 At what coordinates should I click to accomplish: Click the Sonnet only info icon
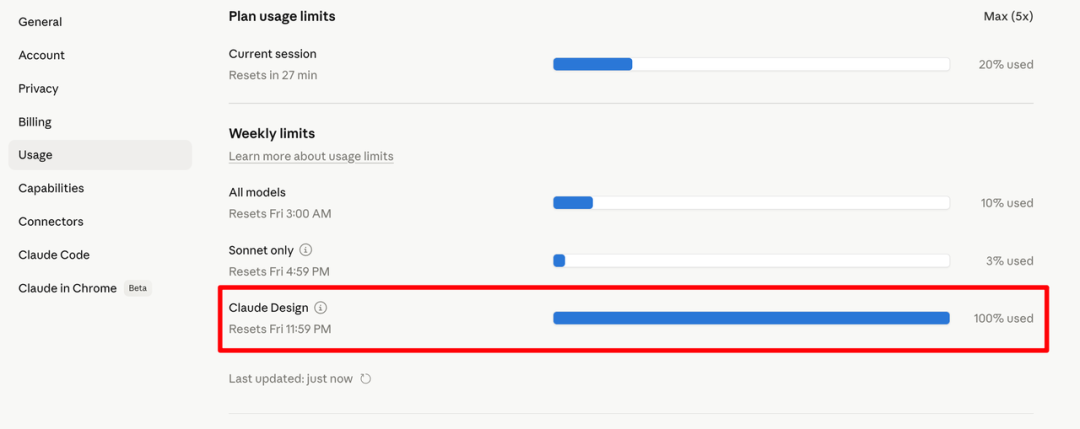[306, 250]
